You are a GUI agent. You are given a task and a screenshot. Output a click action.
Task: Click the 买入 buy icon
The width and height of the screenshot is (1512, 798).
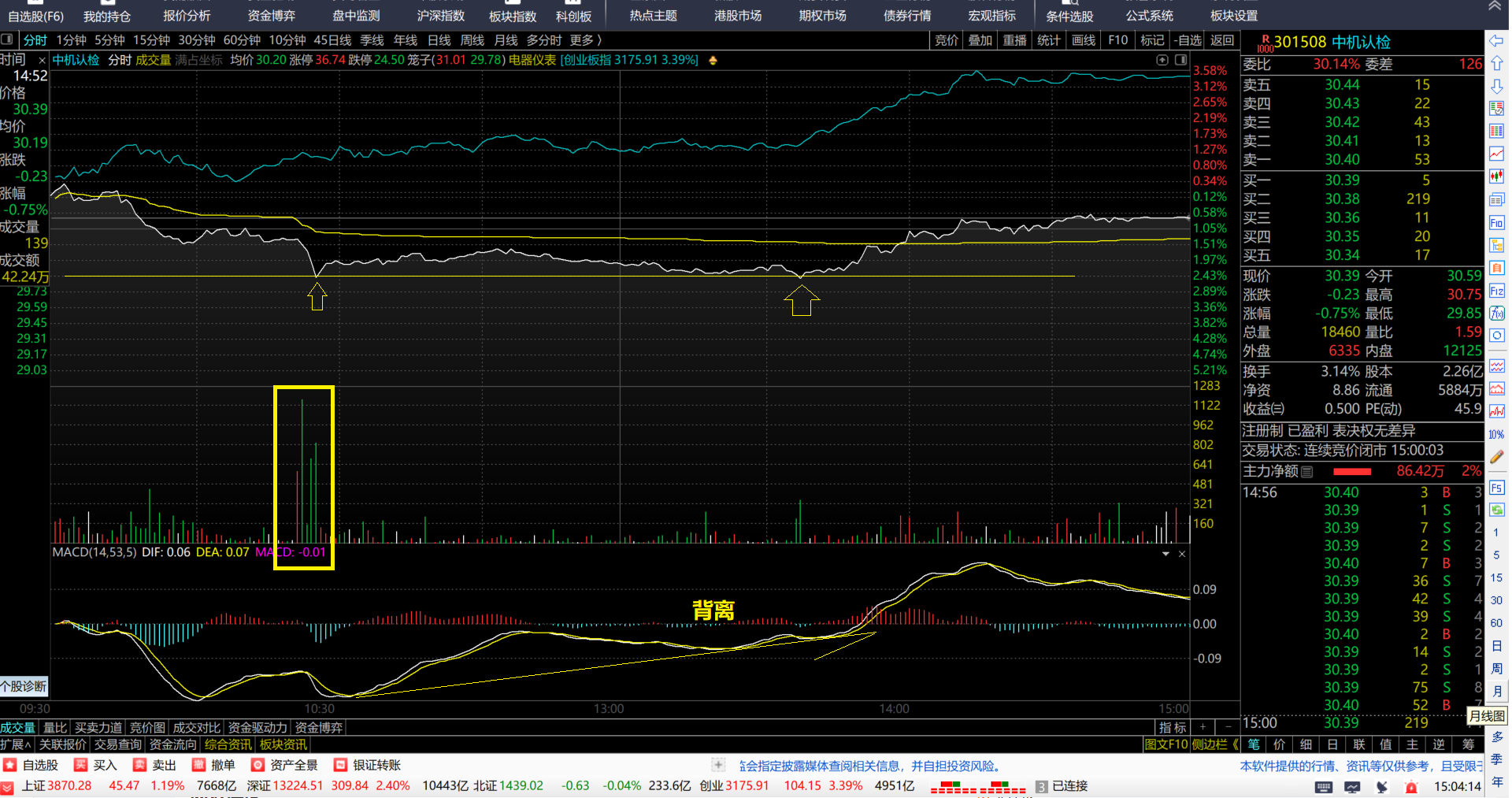(x=80, y=765)
